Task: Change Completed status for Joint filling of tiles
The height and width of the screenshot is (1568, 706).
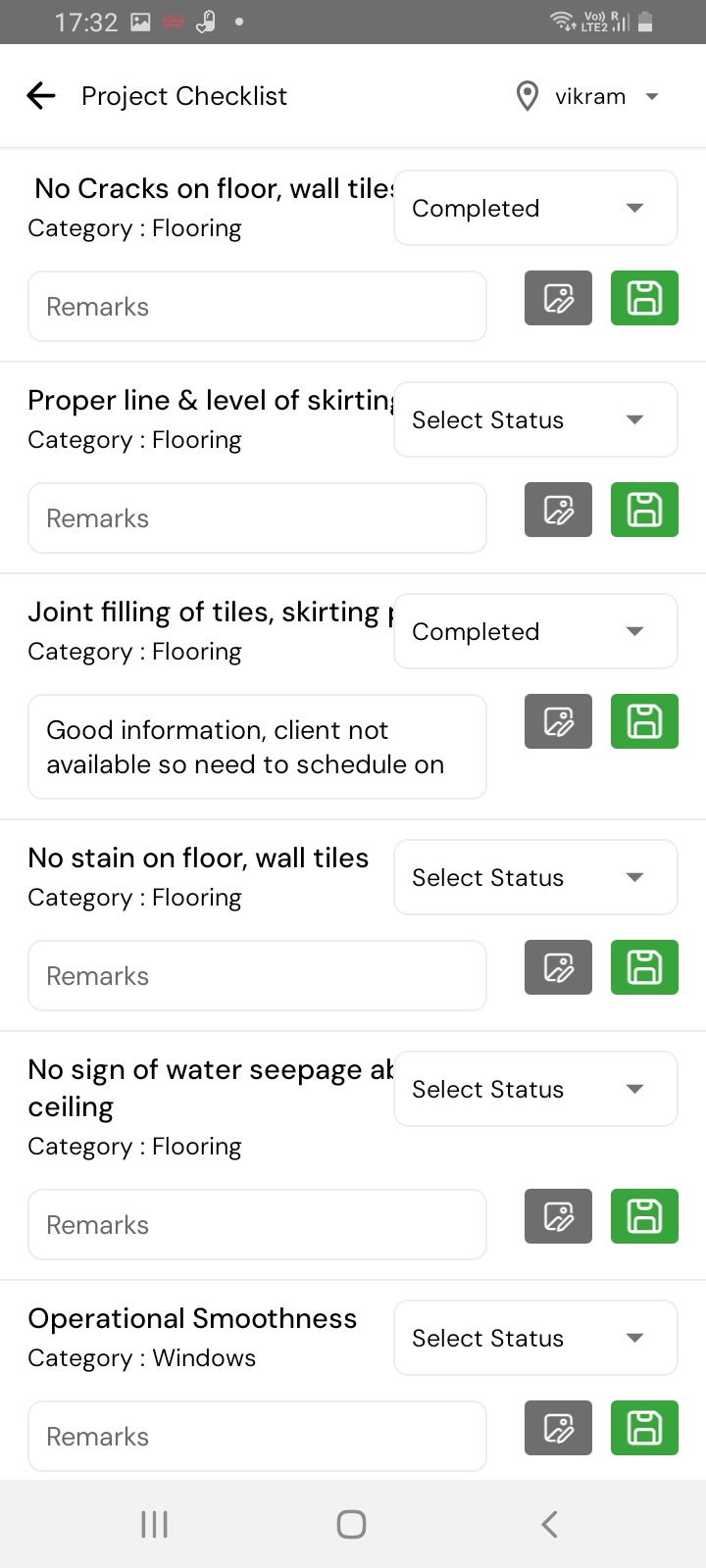Action: click(x=535, y=631)
